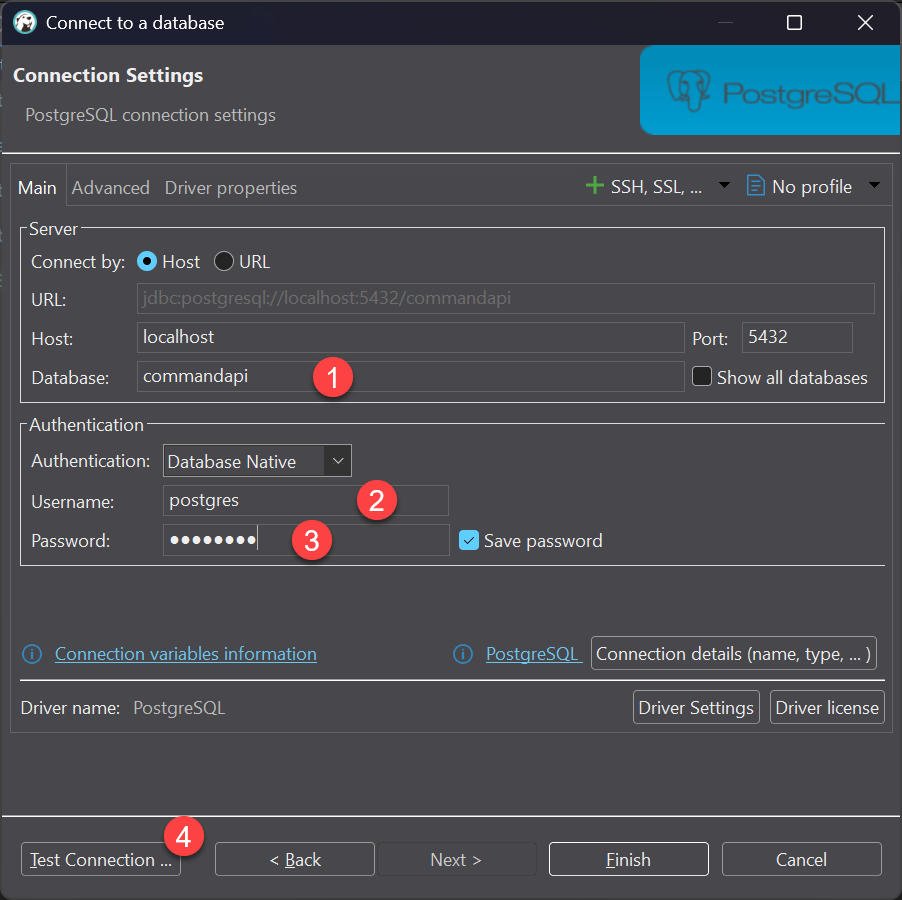Select the URL radio button
This screenshot has width=902, height=900.
tap(224, 261)
